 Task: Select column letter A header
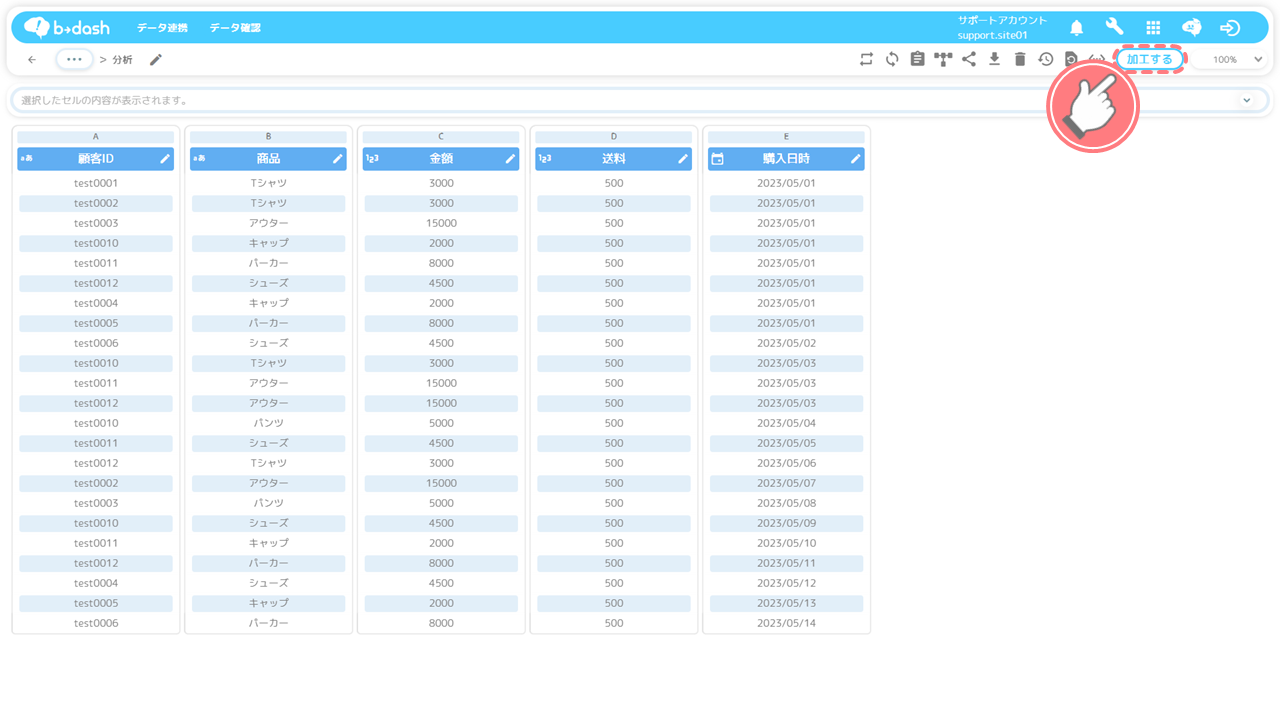click(x=96, y=136)
